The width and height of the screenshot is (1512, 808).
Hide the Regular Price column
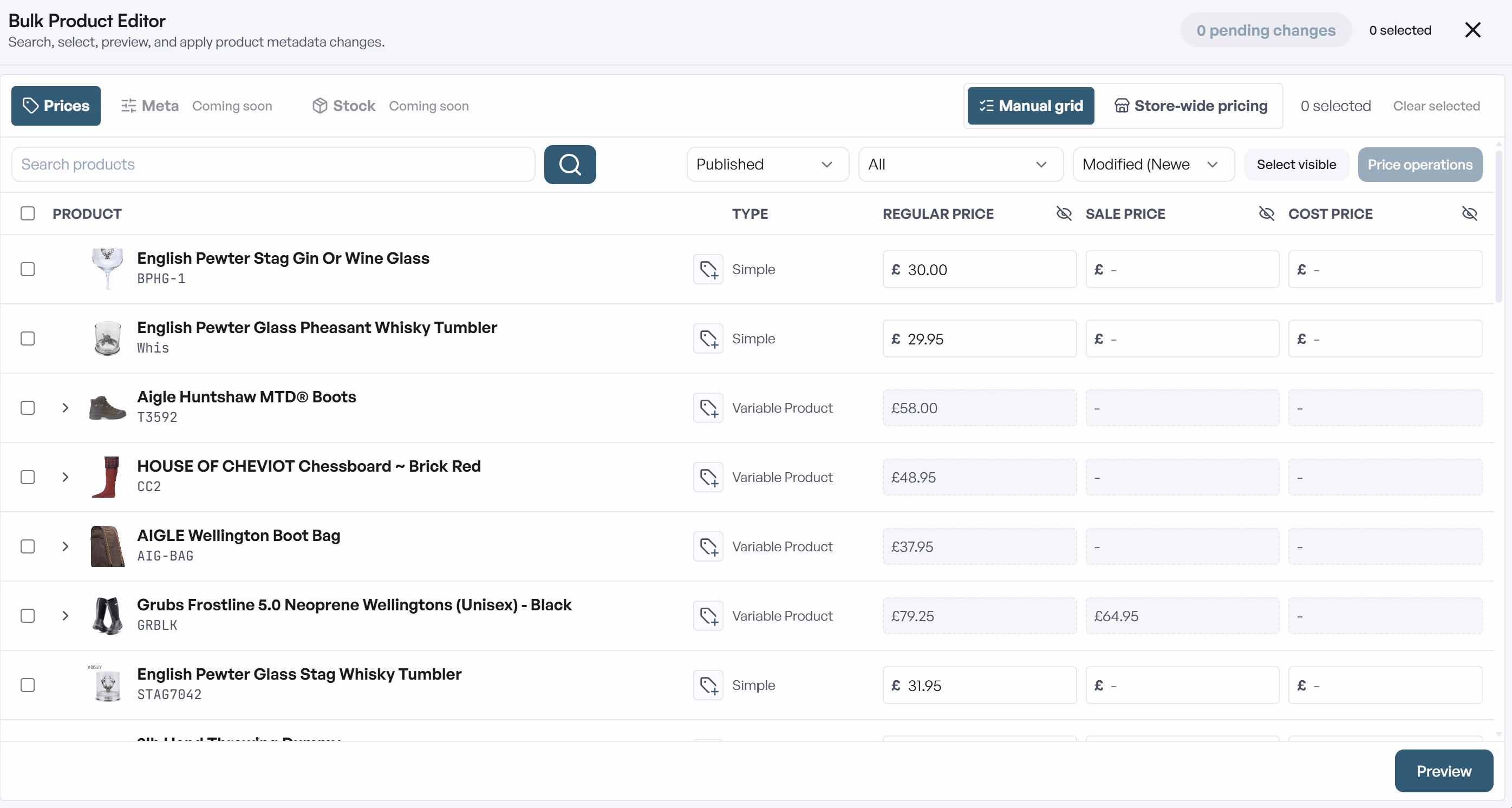click(1064, 213)
